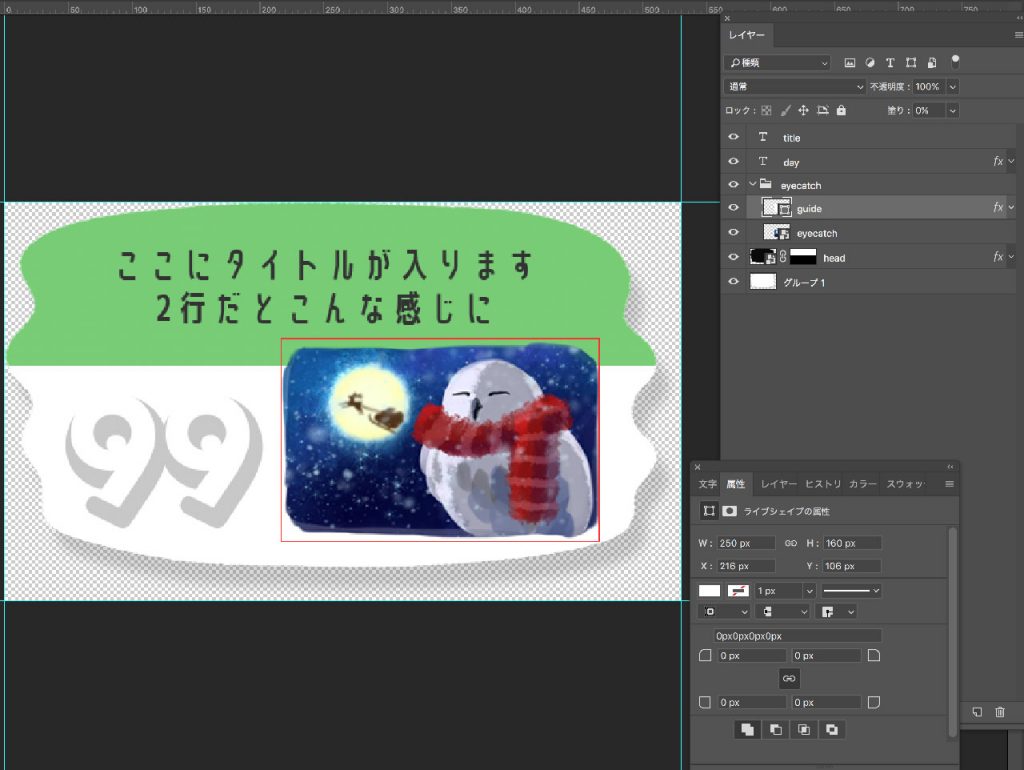Toggle the layer filter on/off switch
The image size is (1024, 770).
955,60
